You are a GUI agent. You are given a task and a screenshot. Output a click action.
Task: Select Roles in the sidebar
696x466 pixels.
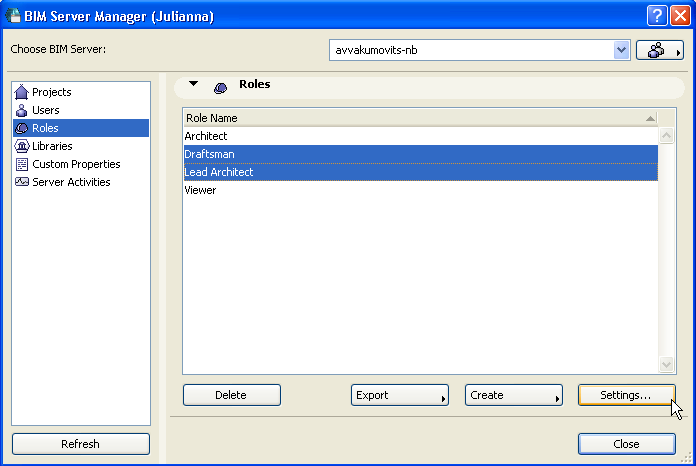click(x=81, y=128)
